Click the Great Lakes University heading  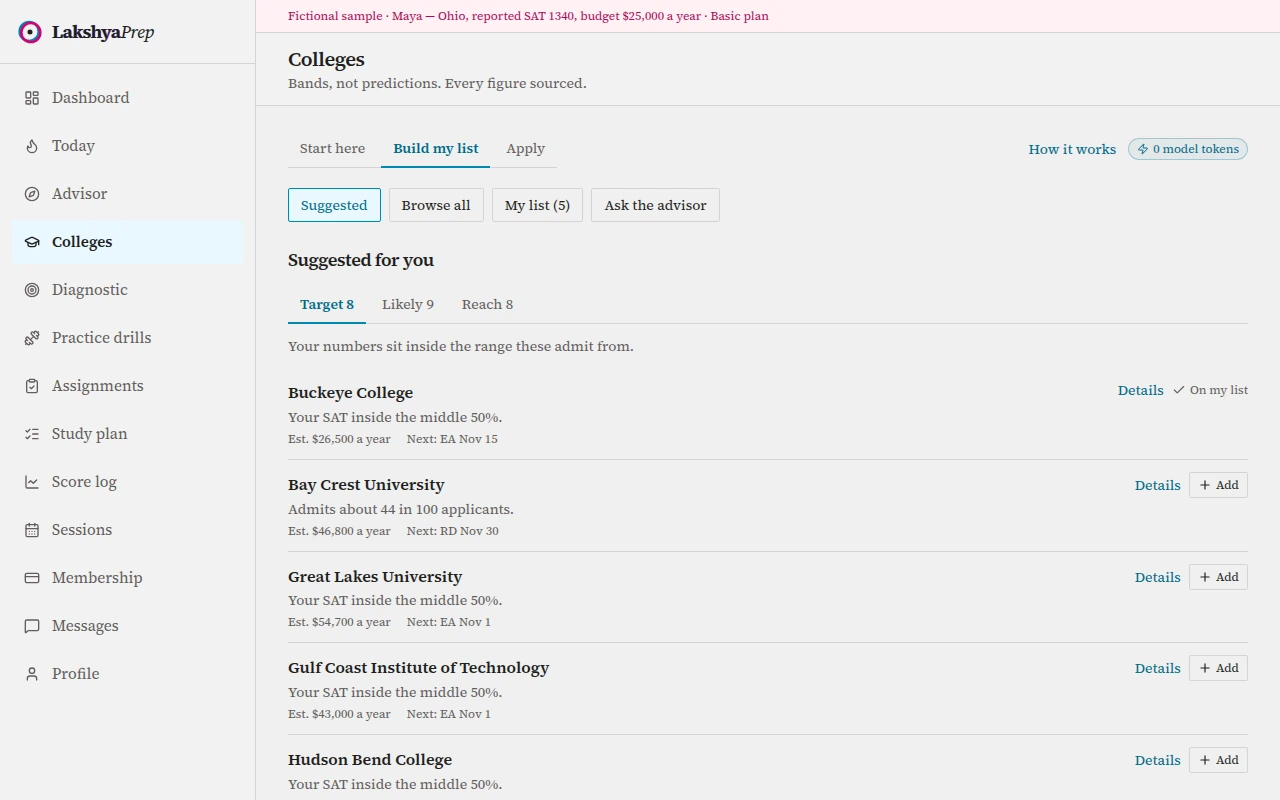pos(375,577)
